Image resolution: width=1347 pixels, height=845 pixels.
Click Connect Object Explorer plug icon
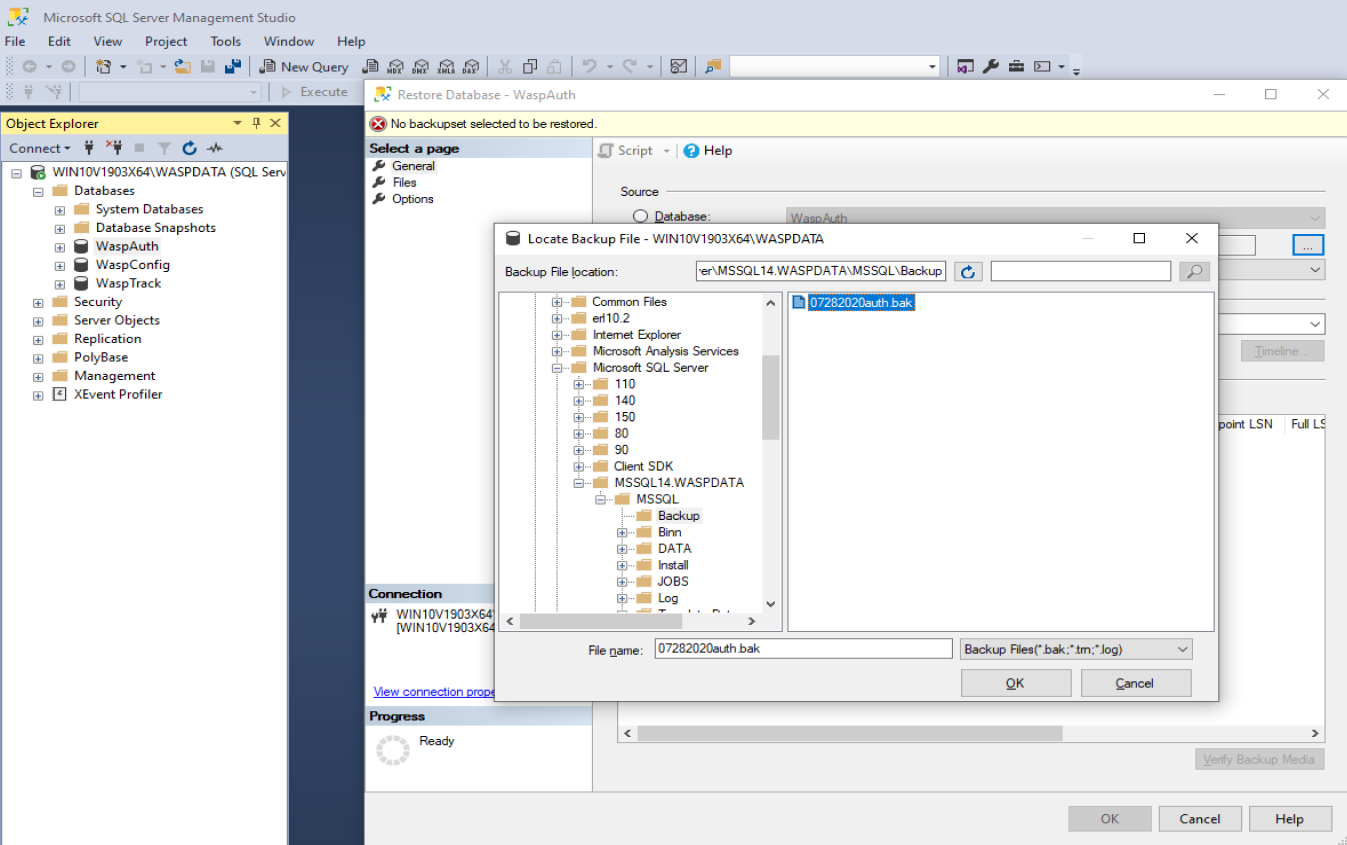point(89,148)
